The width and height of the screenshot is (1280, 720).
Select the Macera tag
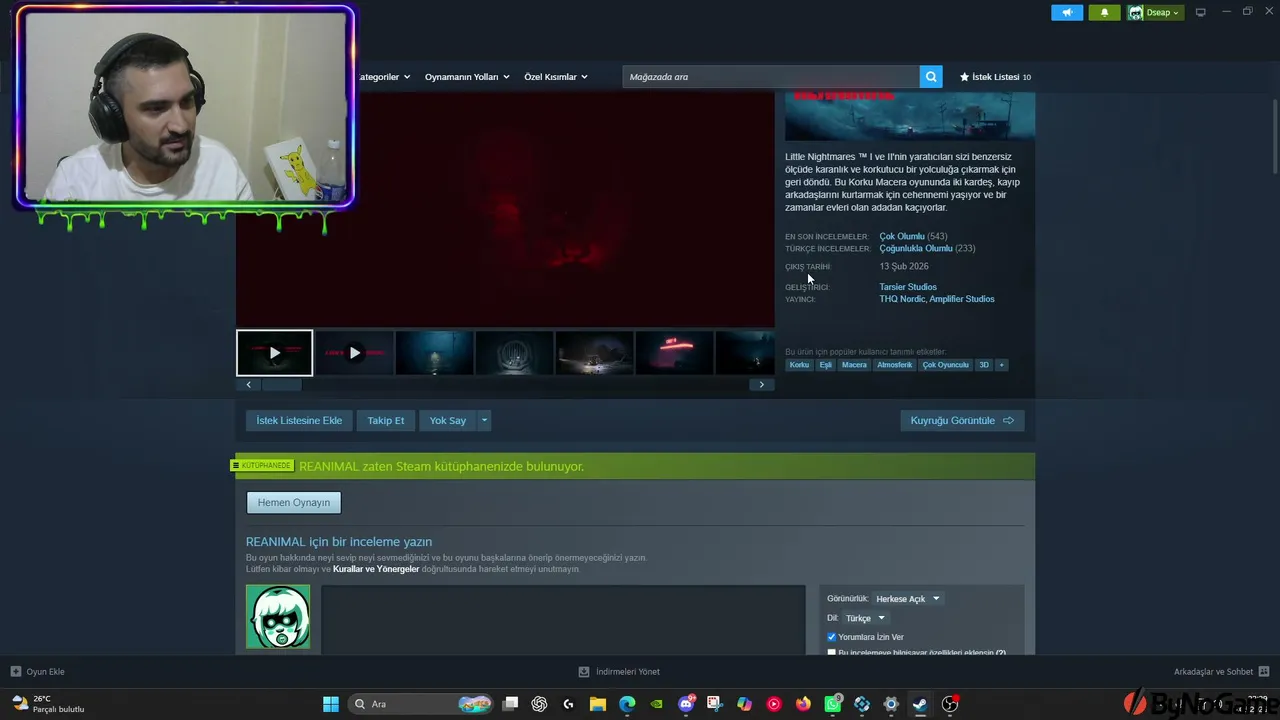coord(854,365)
